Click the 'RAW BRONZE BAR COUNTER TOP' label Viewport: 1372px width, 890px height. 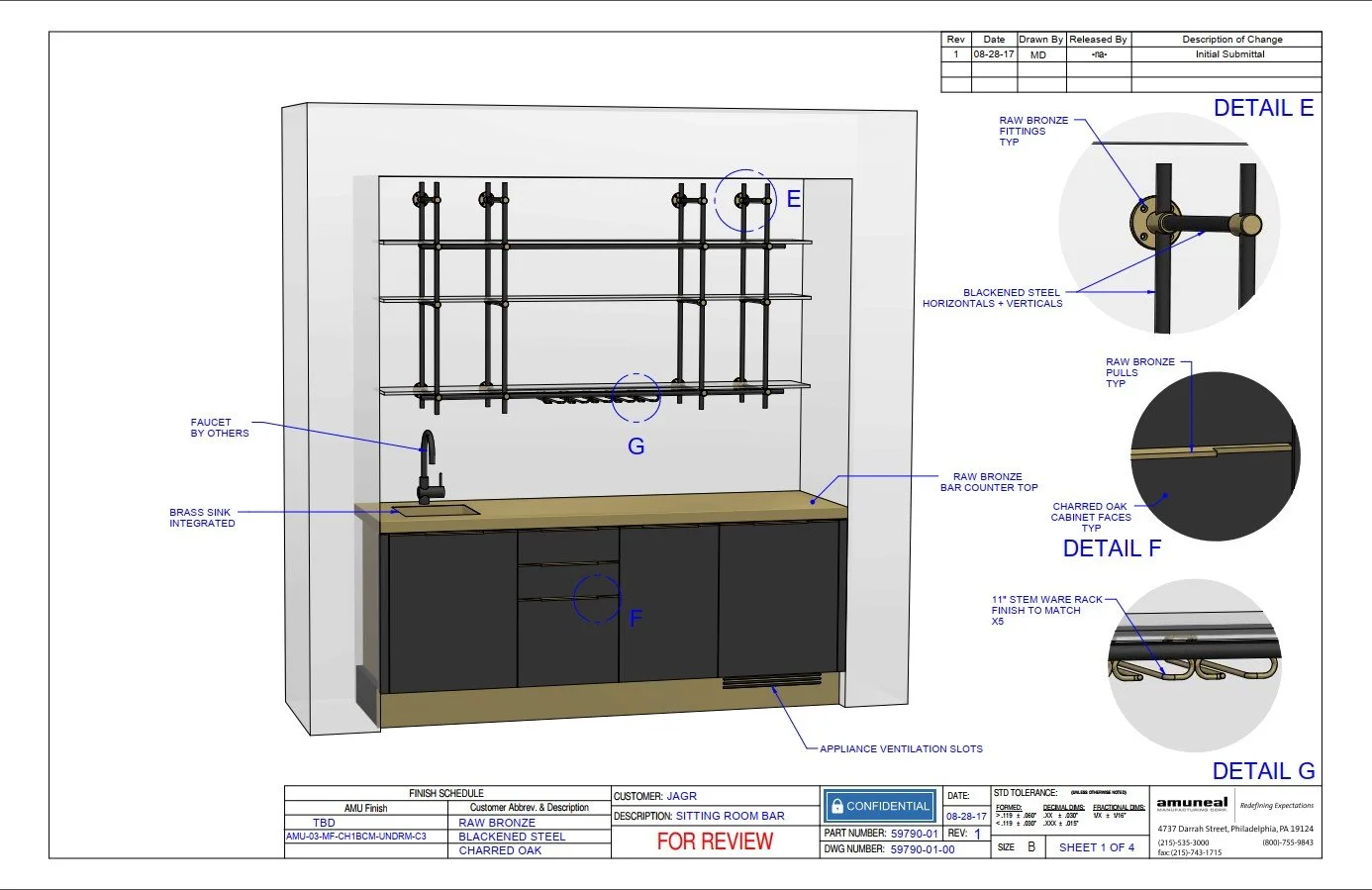[x=989, y=482]
